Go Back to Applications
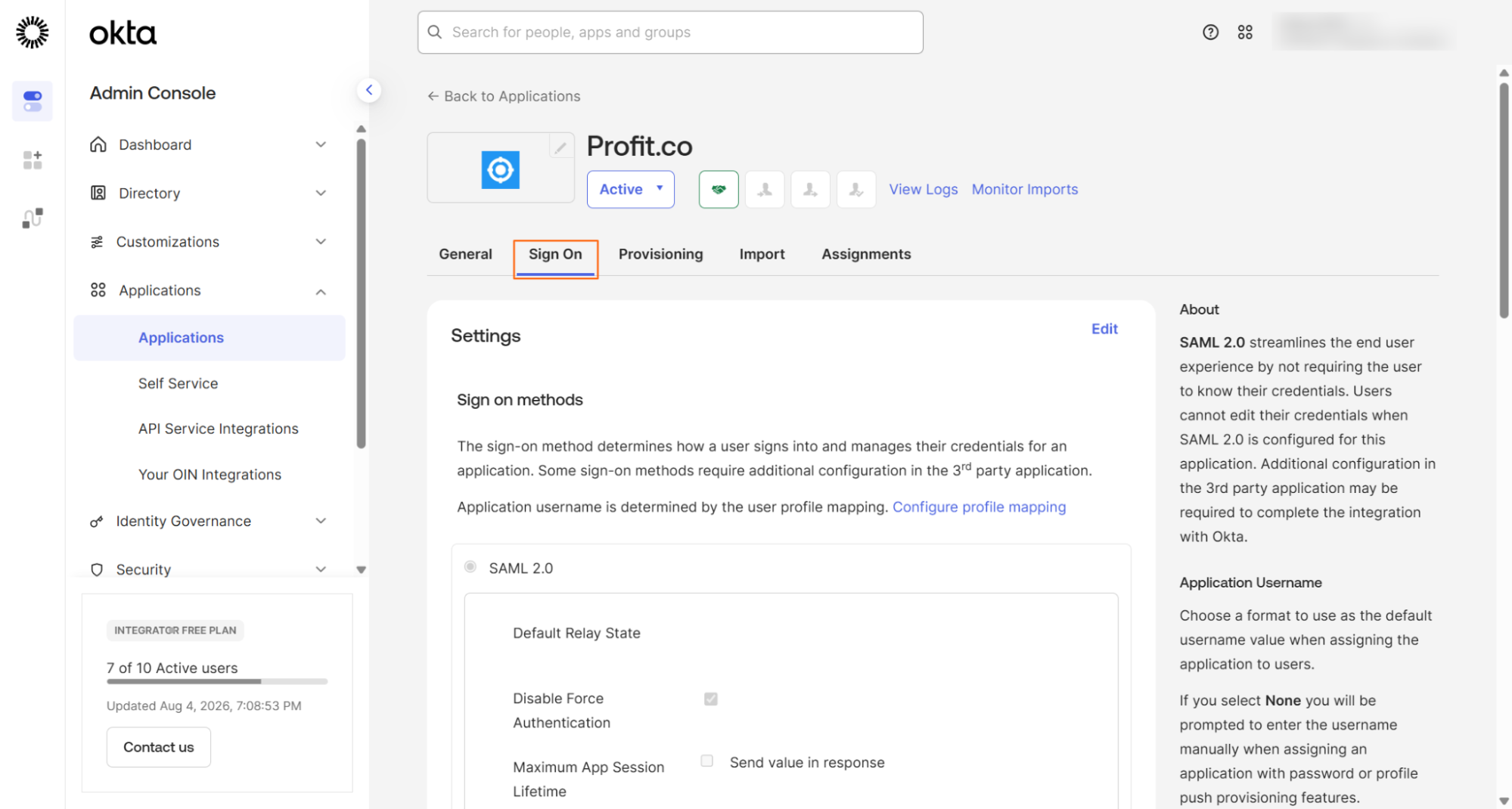This screenshot has width=1512, height=809. (504, 96)
